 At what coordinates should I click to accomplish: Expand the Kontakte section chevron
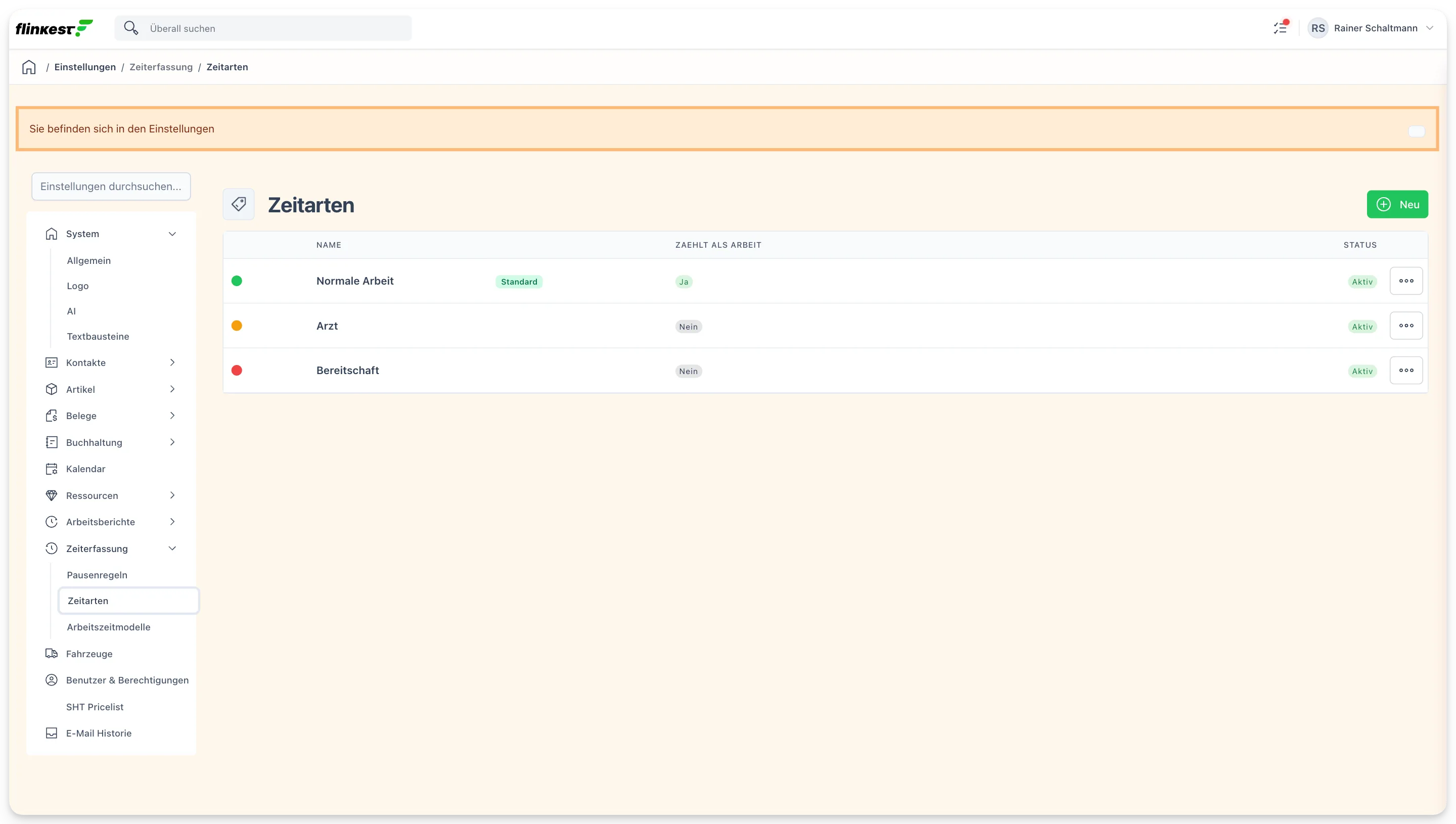[x=172, y=362]
